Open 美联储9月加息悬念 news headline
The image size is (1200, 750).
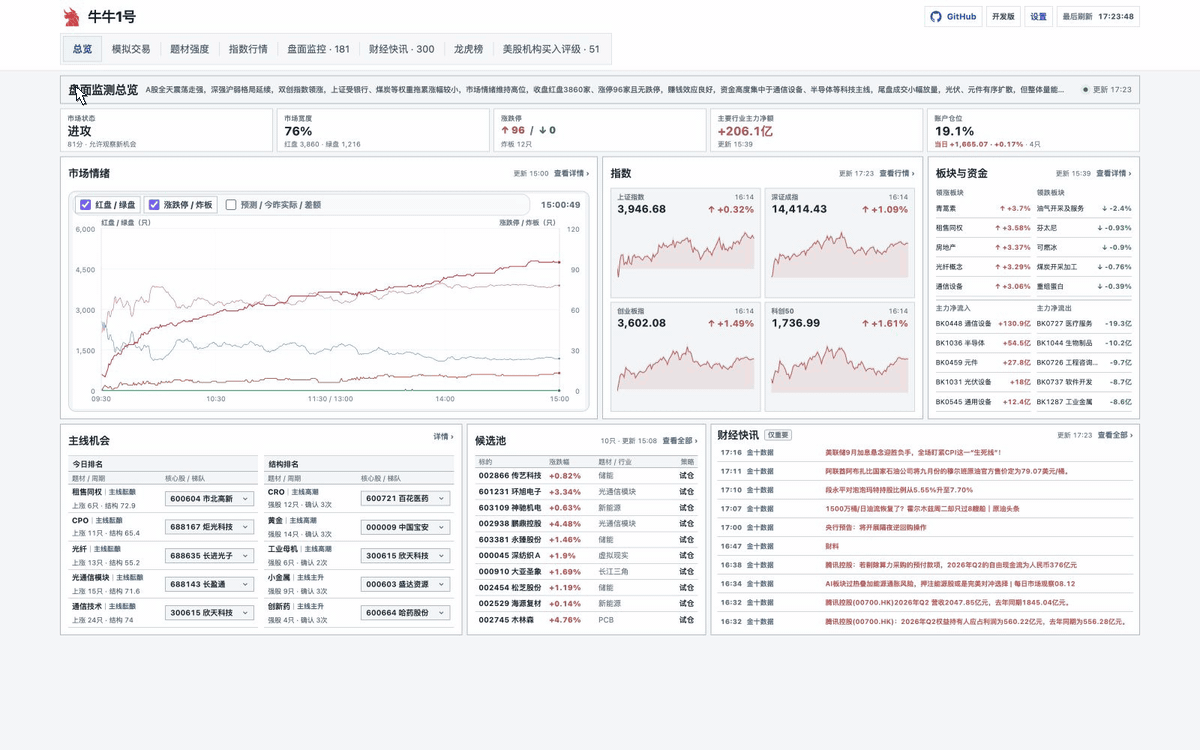coord(913,452)
